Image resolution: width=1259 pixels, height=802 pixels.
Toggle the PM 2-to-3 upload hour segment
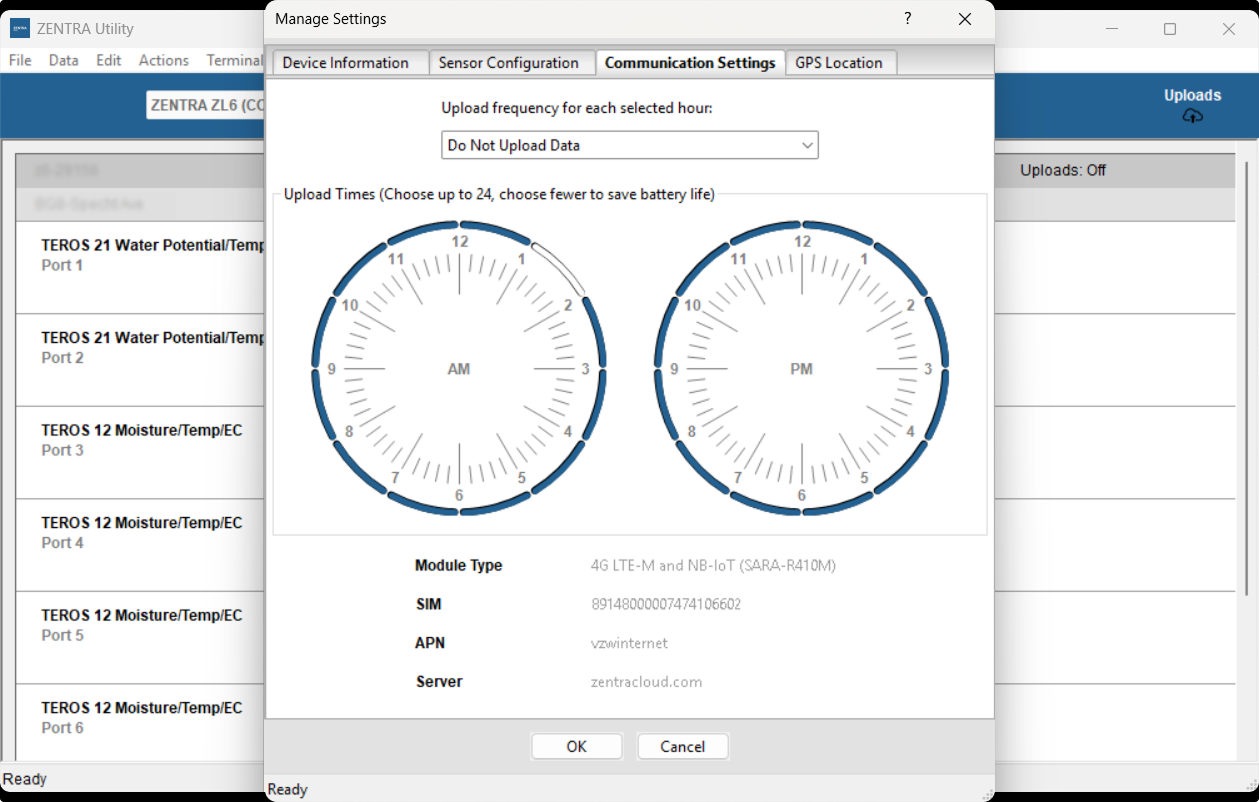pos(937,331)
